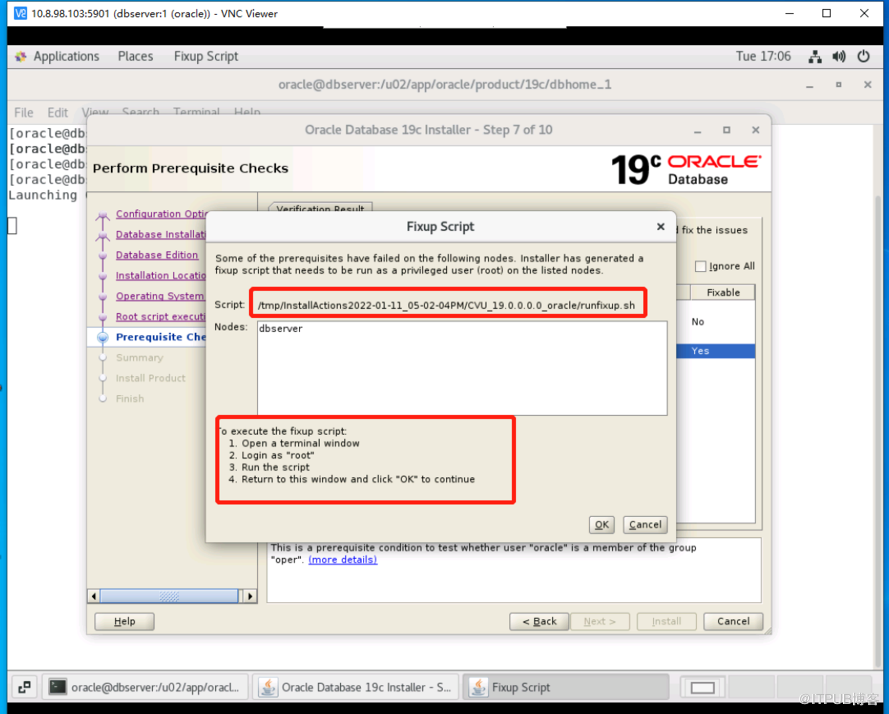Click the sidebar horizontal scrollbar thumb

point(169,596)
